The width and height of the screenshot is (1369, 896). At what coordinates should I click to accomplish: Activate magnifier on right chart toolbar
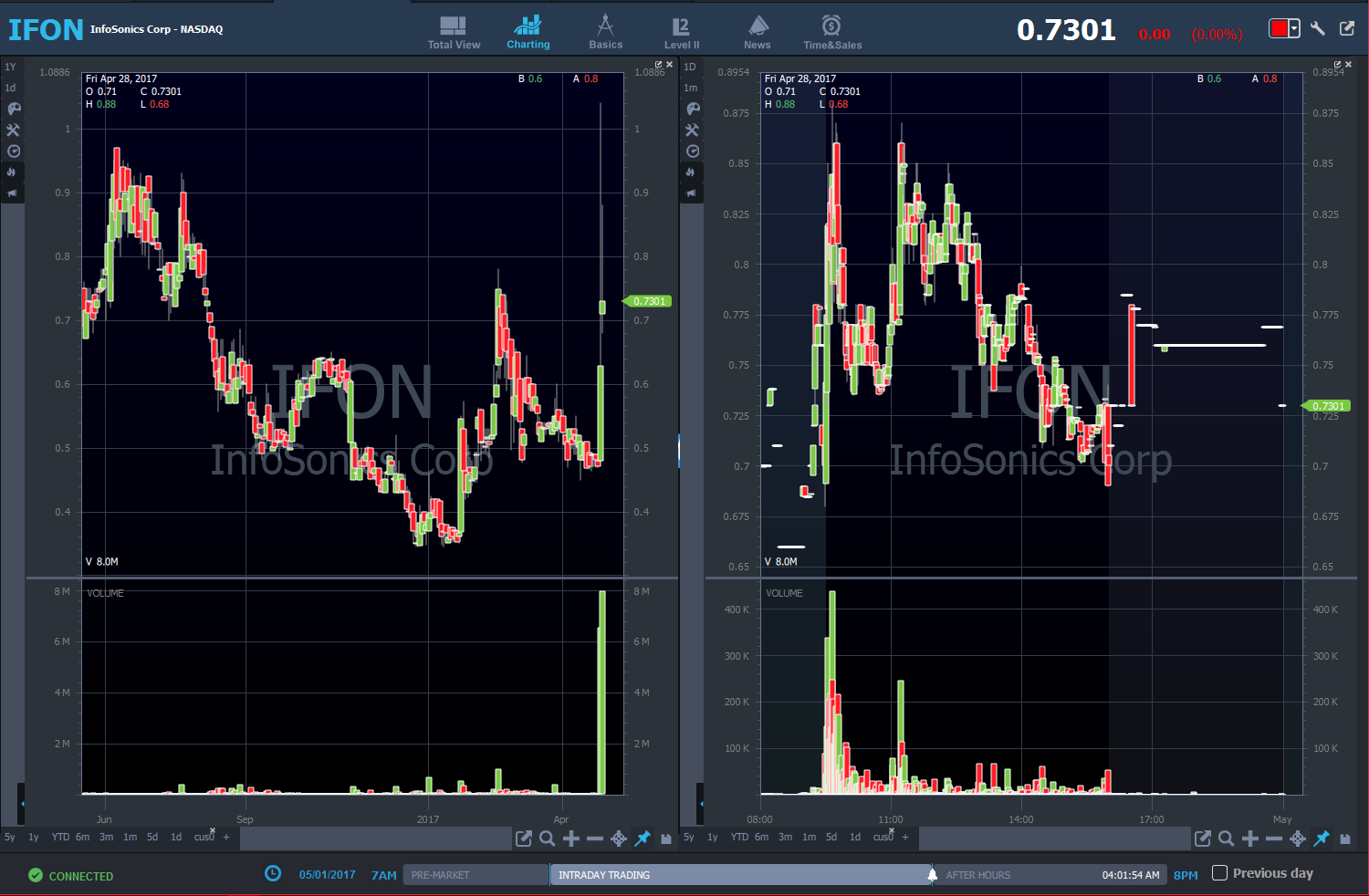tap(1227, 839)
